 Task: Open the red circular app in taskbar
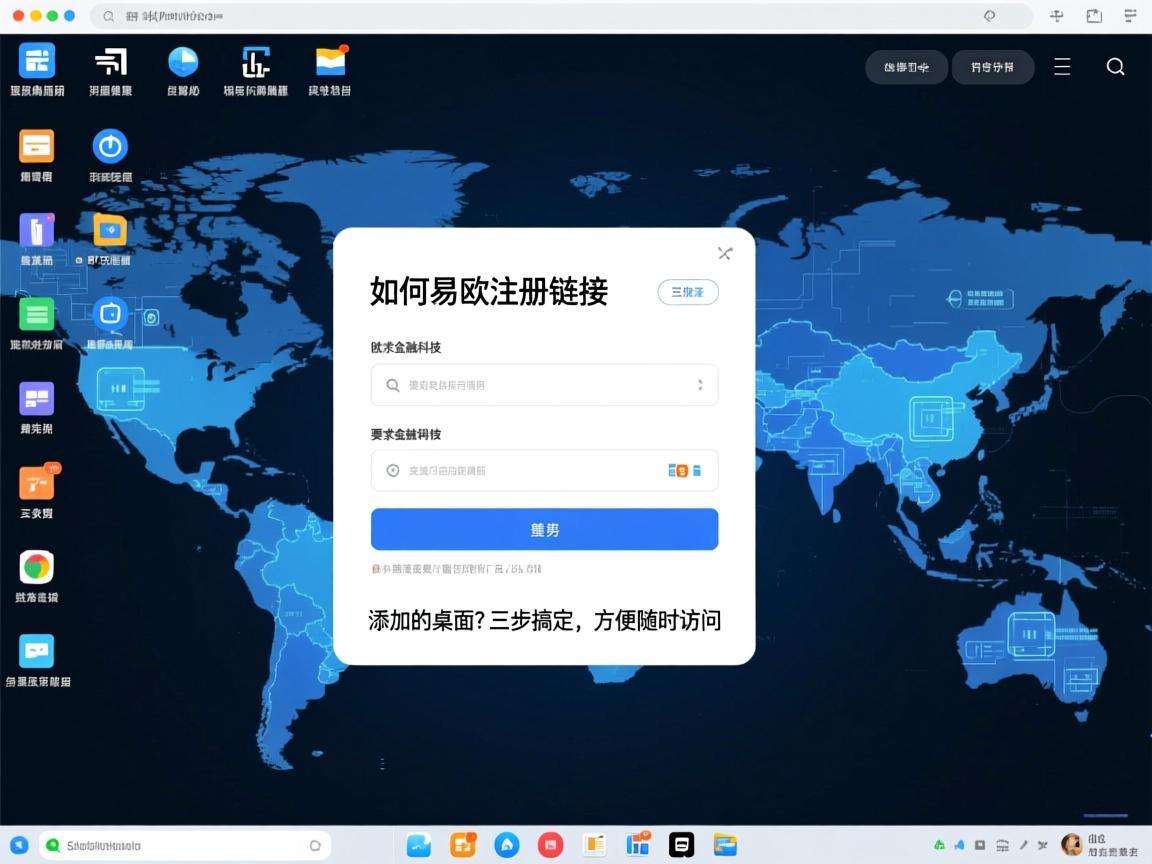click(x=550, y=845)
